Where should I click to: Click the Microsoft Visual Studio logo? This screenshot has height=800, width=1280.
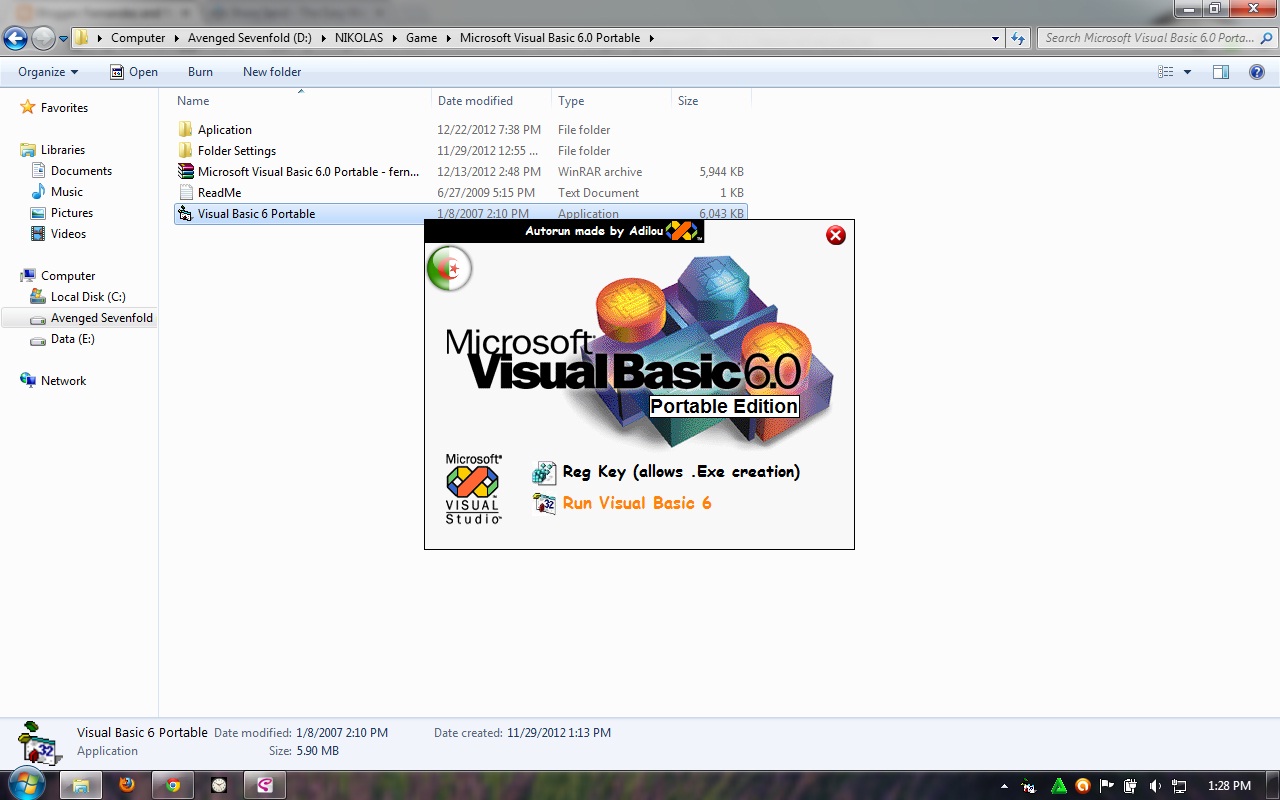(473, 488)
